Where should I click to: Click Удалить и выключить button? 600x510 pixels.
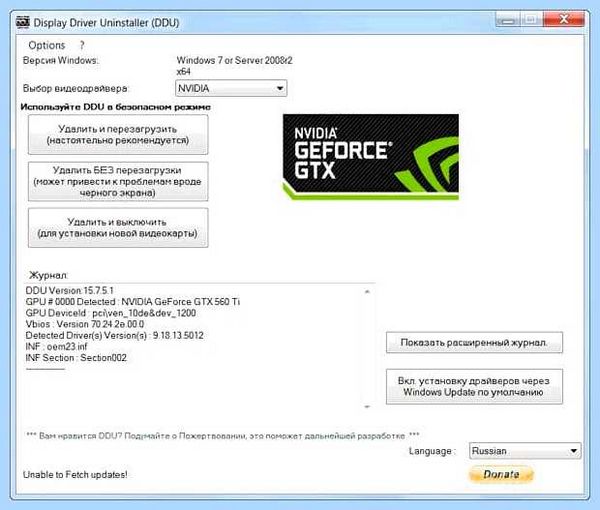click(x=118, y=228)
